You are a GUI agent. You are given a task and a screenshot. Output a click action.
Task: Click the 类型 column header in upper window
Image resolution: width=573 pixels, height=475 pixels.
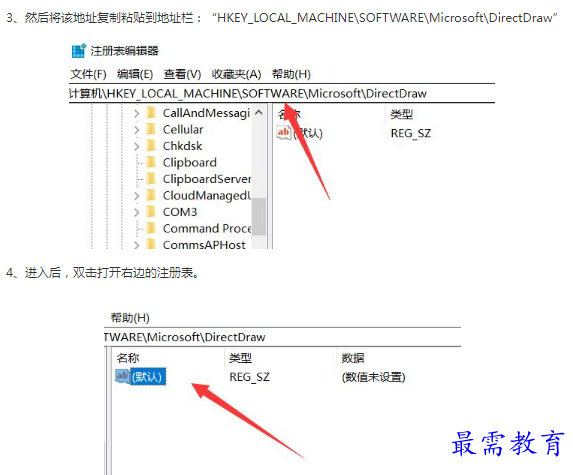pyautogui.click(x=401, y=114)
